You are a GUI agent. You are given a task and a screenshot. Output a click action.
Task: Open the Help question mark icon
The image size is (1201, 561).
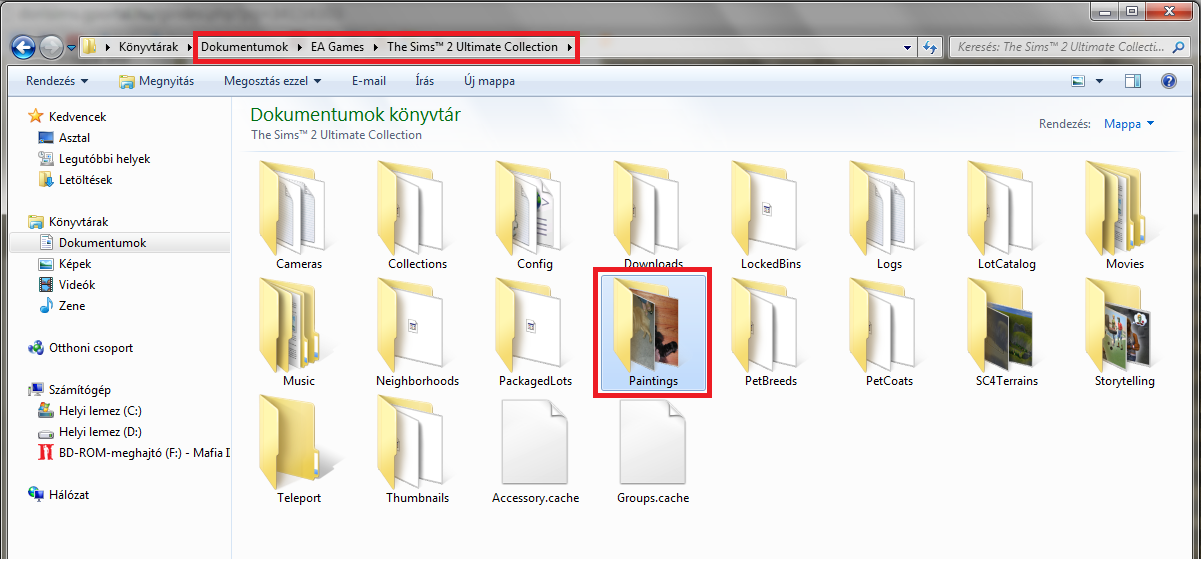coord(1168,81)
